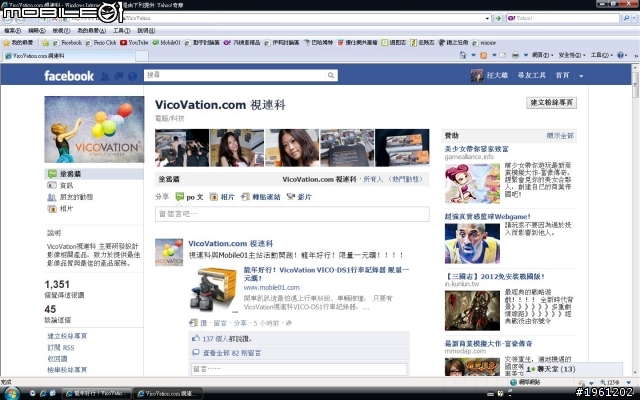Image resolution: width=640 pixels, height=400 pixels.
Task: Choose po 文 share option
Action: 189,197
